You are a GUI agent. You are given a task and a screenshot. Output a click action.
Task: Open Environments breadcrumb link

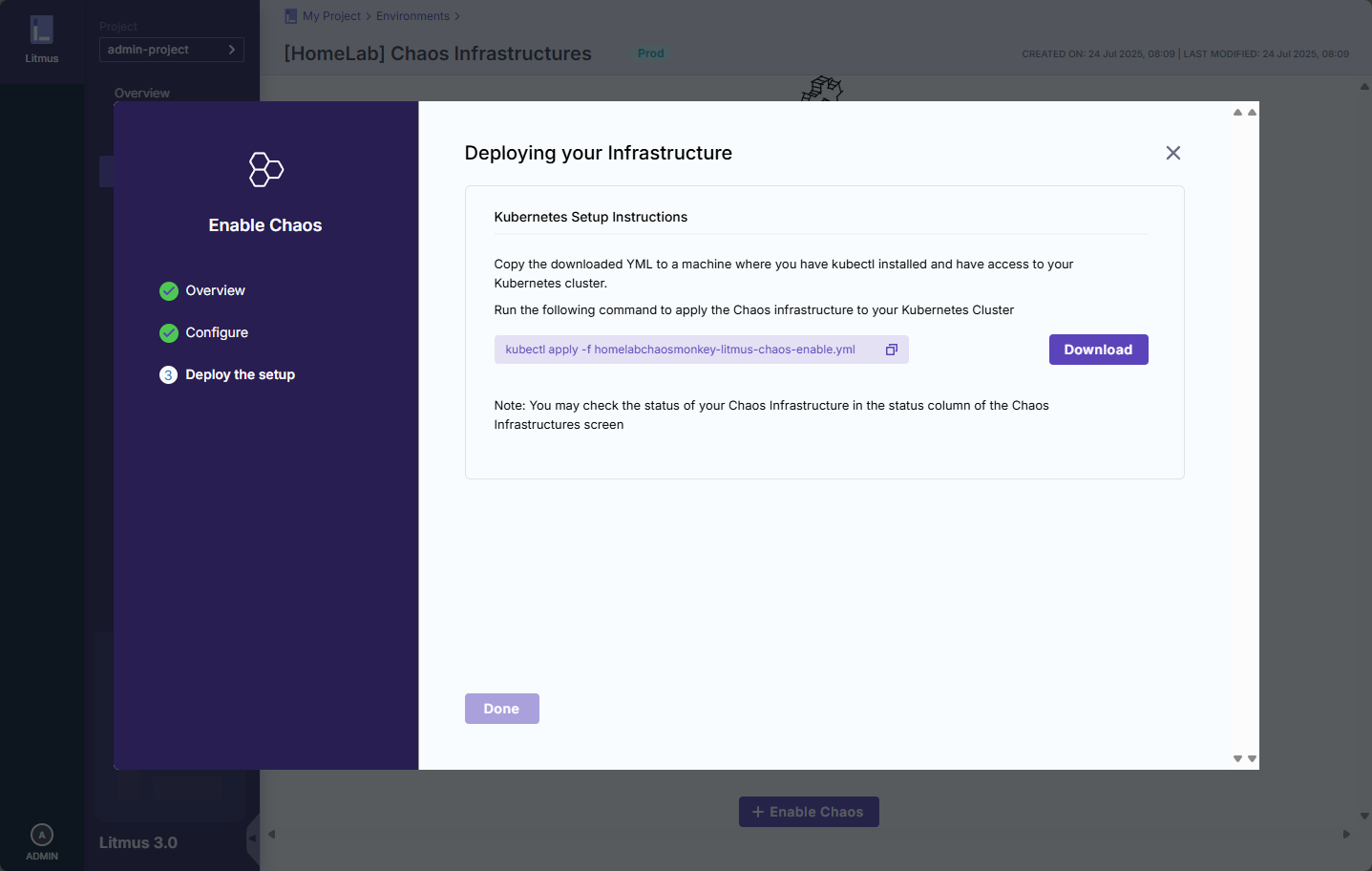(x=412, y=16)
